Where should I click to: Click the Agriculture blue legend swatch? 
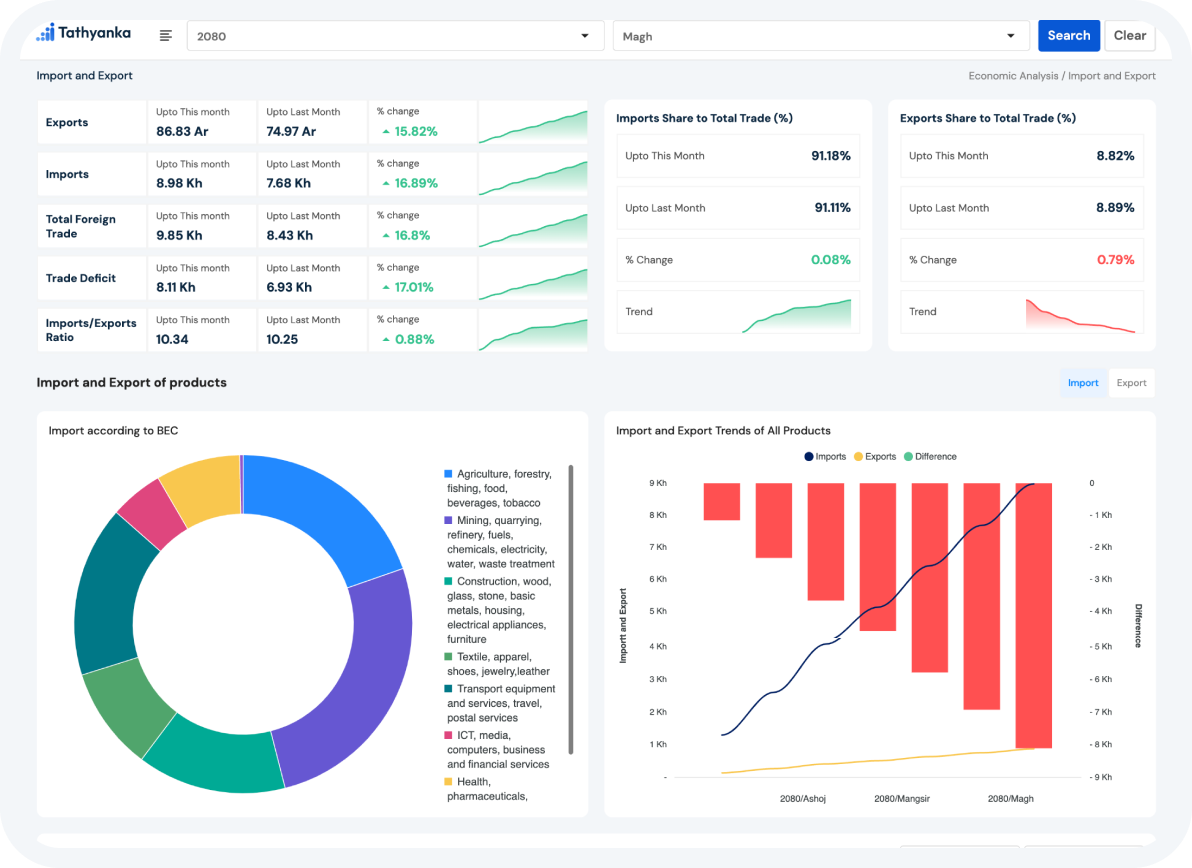(x=449, y=474)
